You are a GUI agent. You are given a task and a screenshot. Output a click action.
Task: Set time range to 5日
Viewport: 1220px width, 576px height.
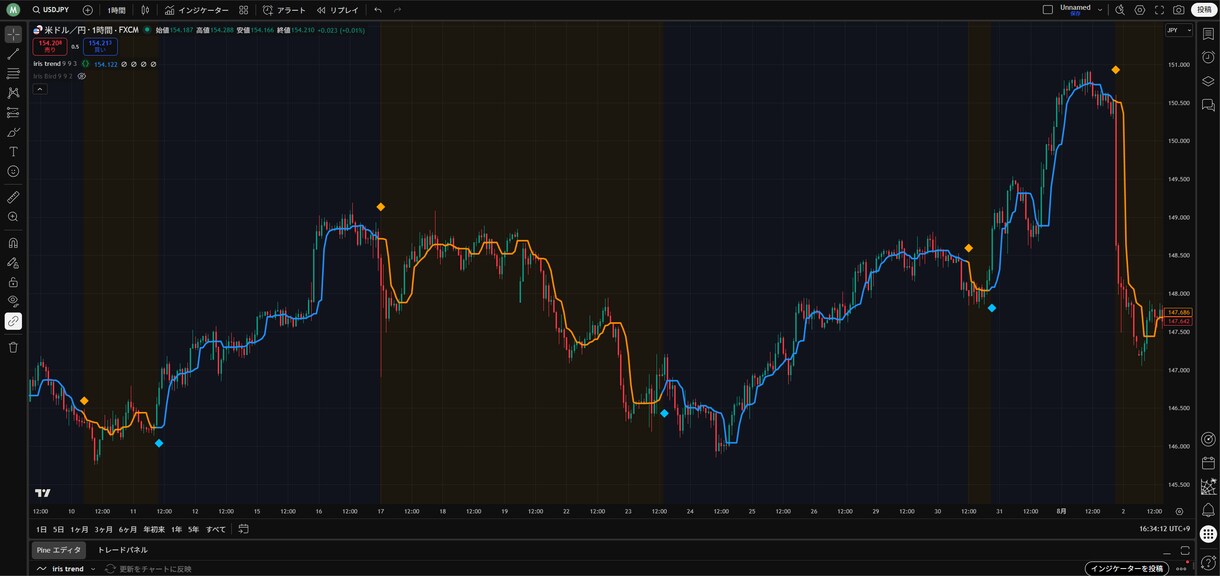click(58, 529)
